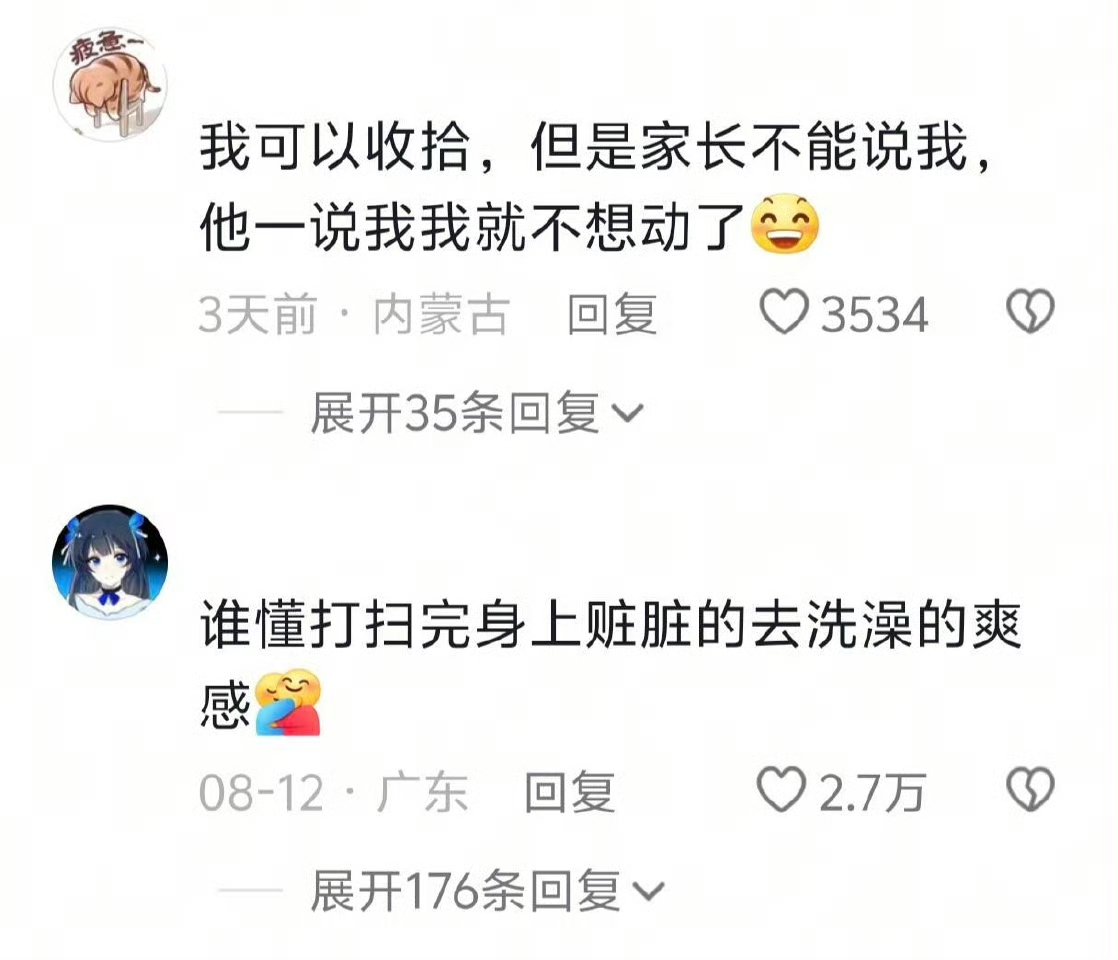The height and width of the screenshot is (960, 1118).
Task: Click the 08-12 · 广东 timestamp
Action: [334, 792]
